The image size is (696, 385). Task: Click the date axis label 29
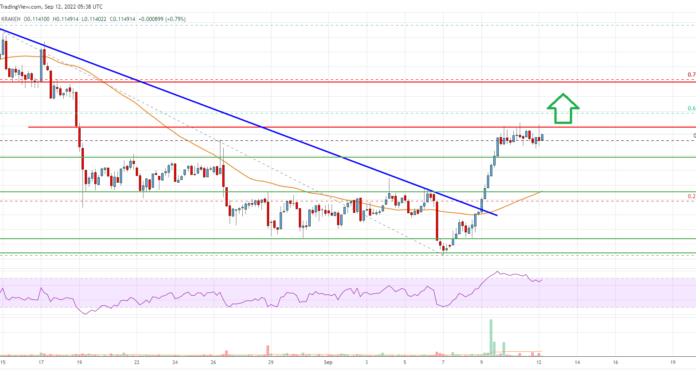point(271,362)
